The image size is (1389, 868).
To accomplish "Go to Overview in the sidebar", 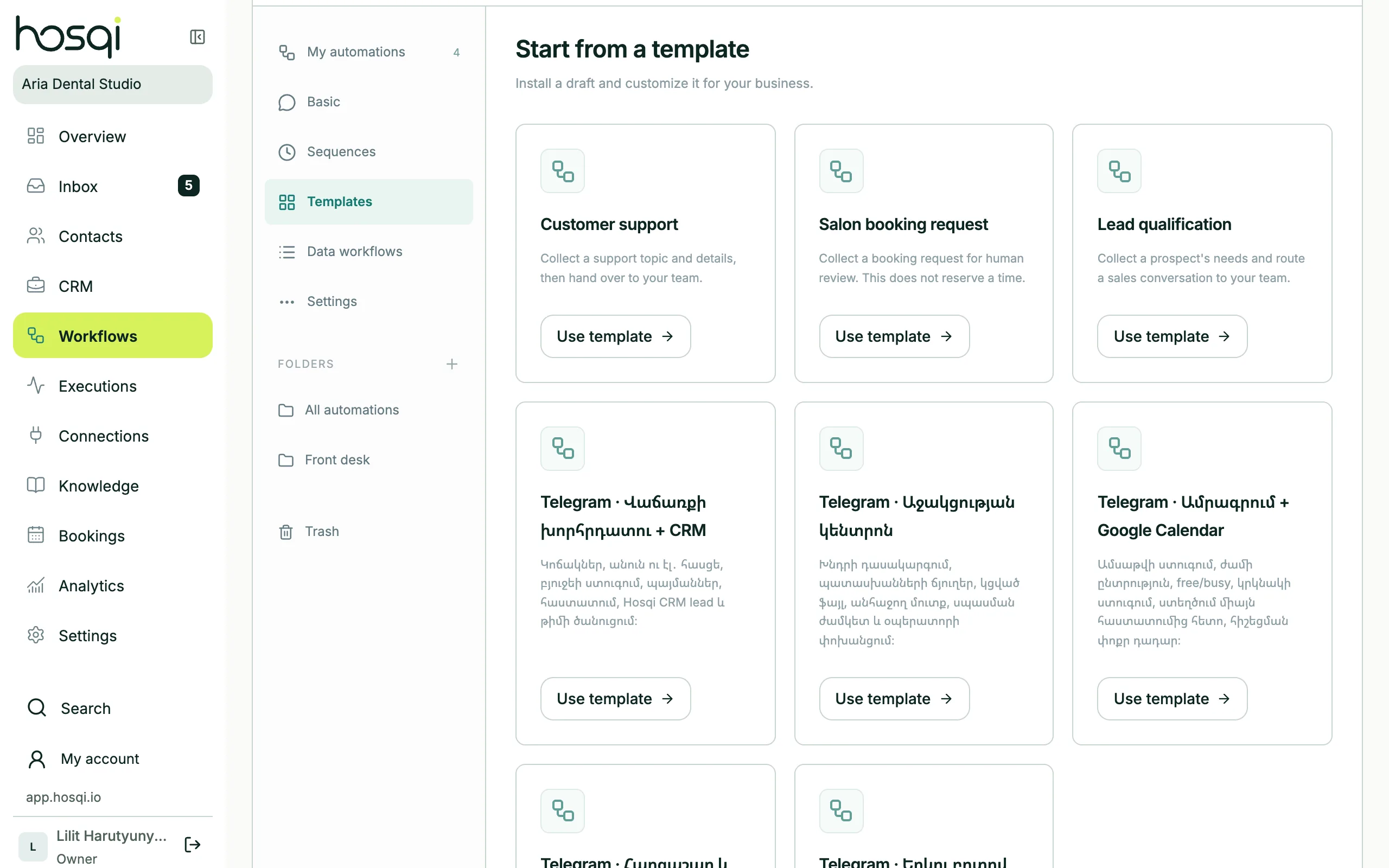I will click(112, 136).
